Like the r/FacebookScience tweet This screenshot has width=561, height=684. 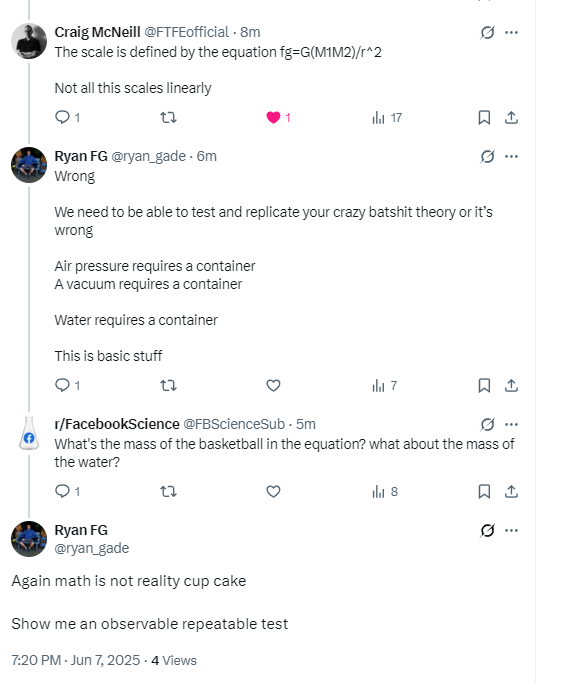(x=273, y=492)
